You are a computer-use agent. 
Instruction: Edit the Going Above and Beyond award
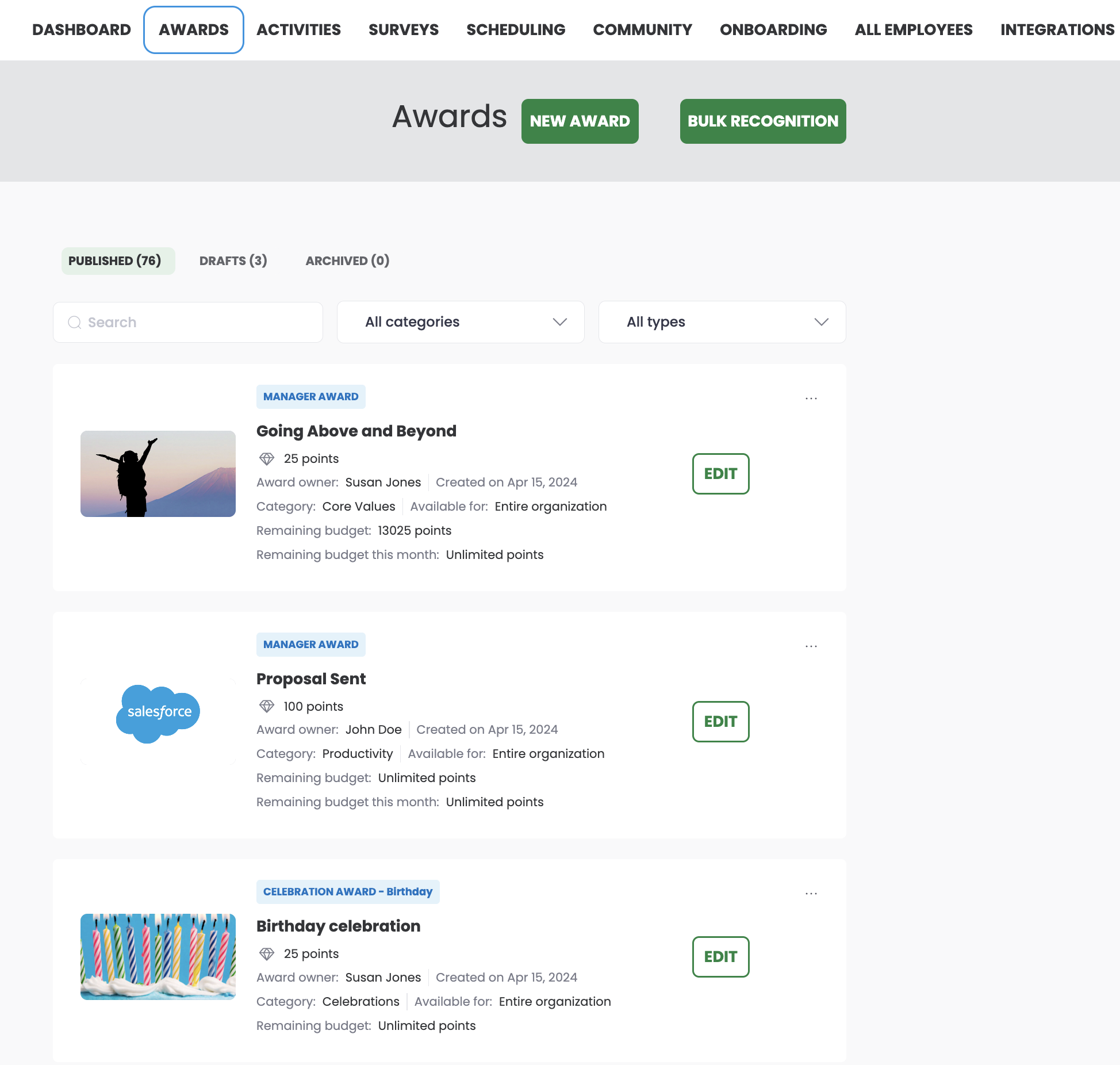coord(720,474)
